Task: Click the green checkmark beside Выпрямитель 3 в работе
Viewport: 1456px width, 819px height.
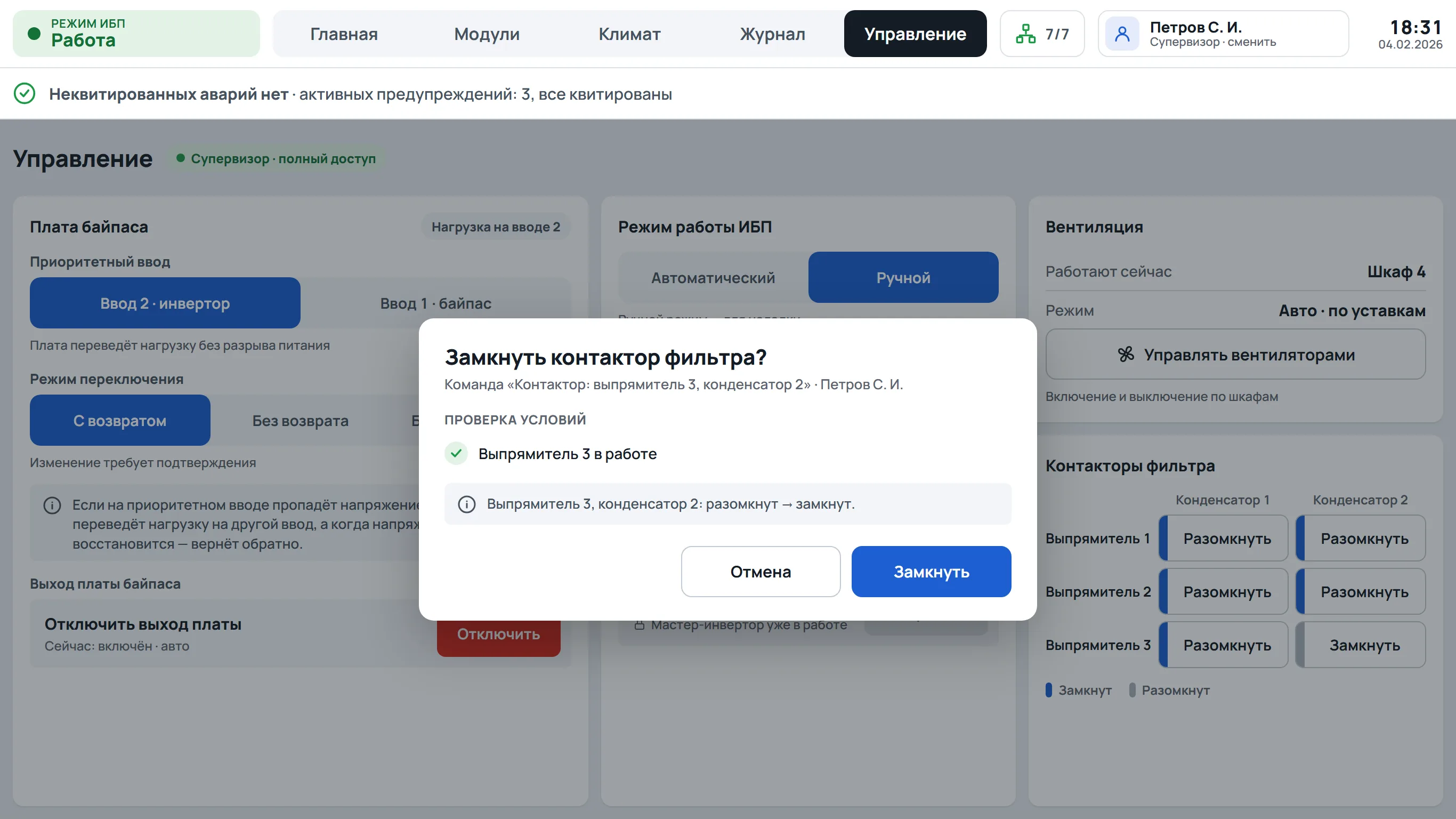Action: [456, 454]
